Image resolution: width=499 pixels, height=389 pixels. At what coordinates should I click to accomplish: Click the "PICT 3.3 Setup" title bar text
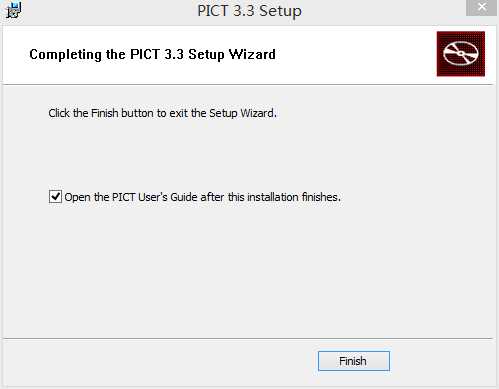(249, 11)
